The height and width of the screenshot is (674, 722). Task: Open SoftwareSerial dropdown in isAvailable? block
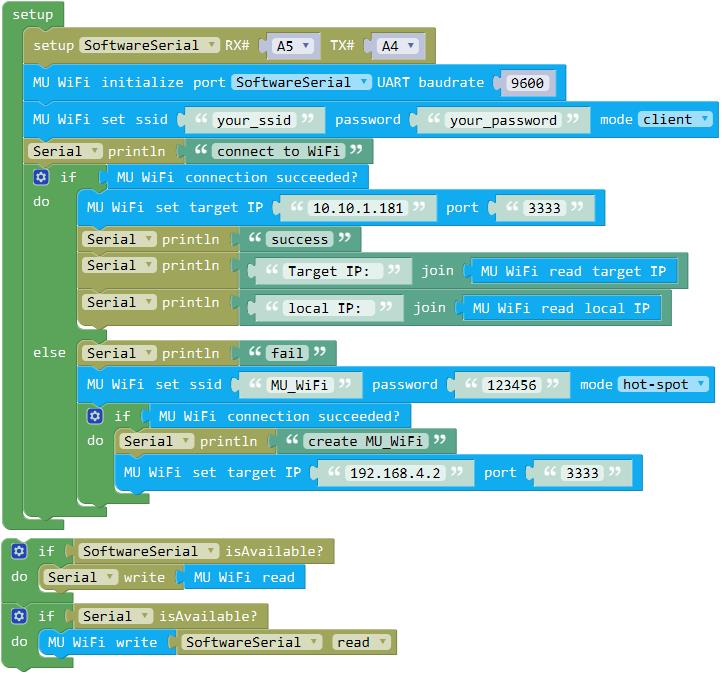(148, 551)
